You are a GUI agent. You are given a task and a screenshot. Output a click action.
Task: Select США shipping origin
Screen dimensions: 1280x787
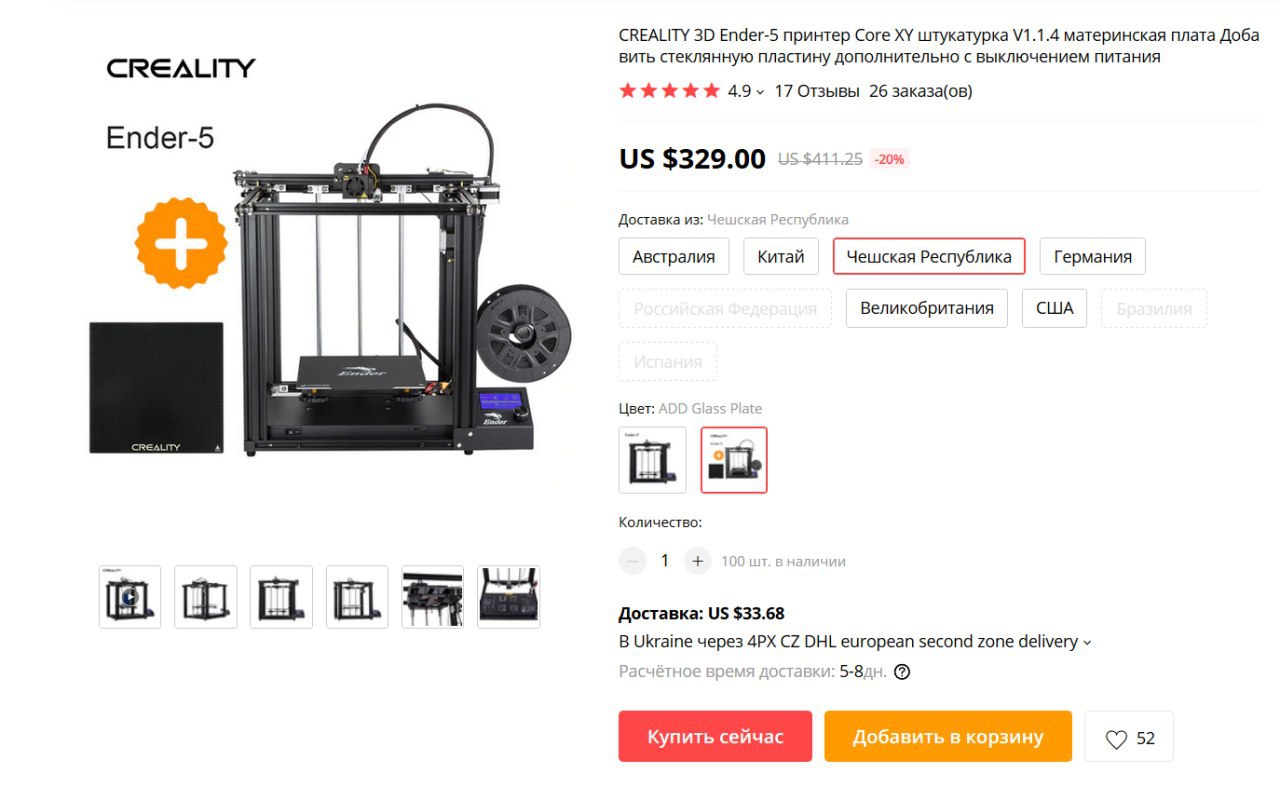(1055, 308)
